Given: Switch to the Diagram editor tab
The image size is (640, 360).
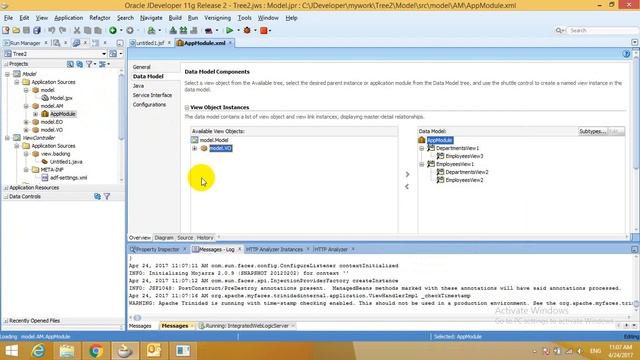Looking at the screenshot, I should point(164,238).
